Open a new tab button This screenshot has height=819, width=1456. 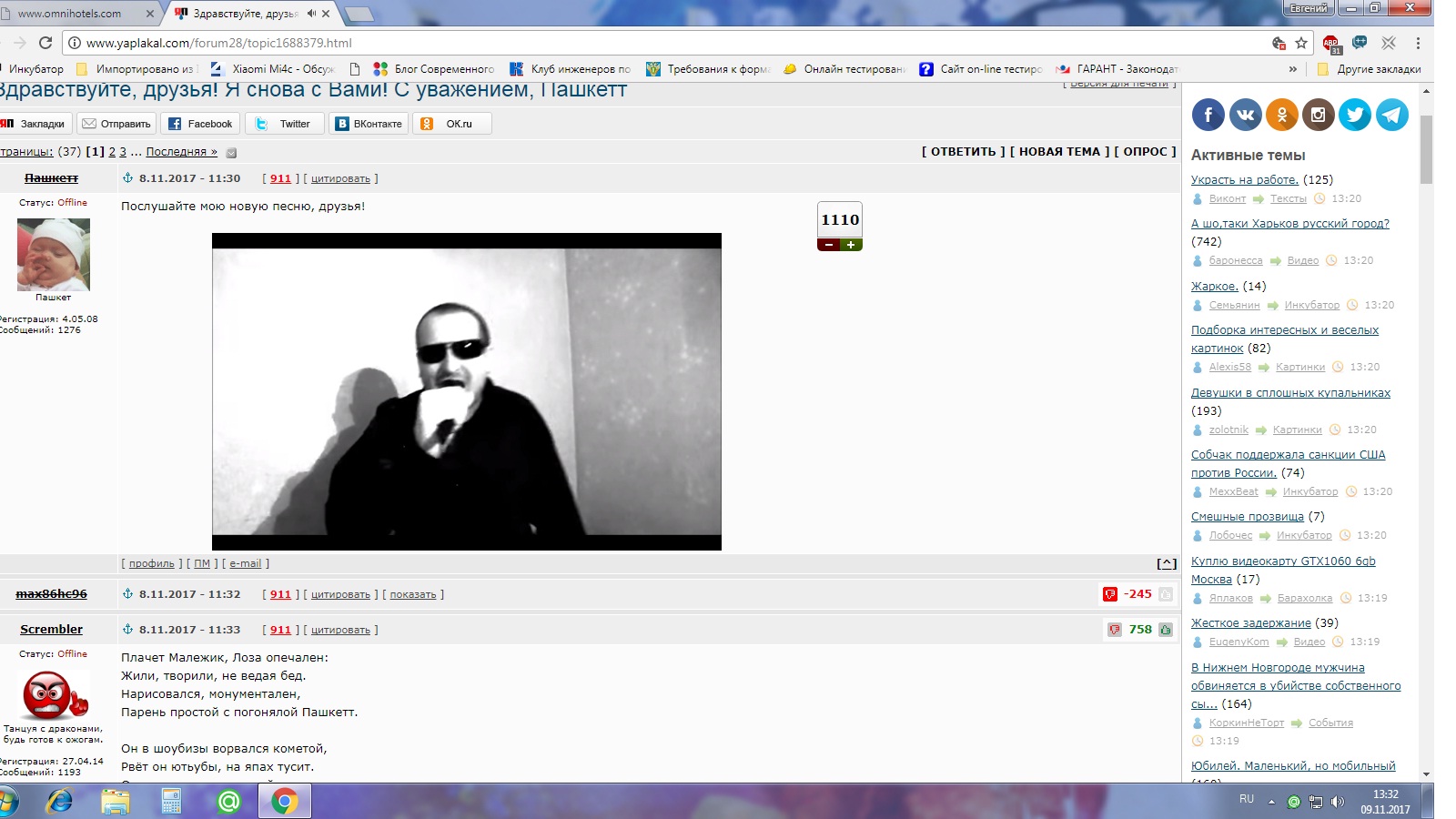coord(359,14)
